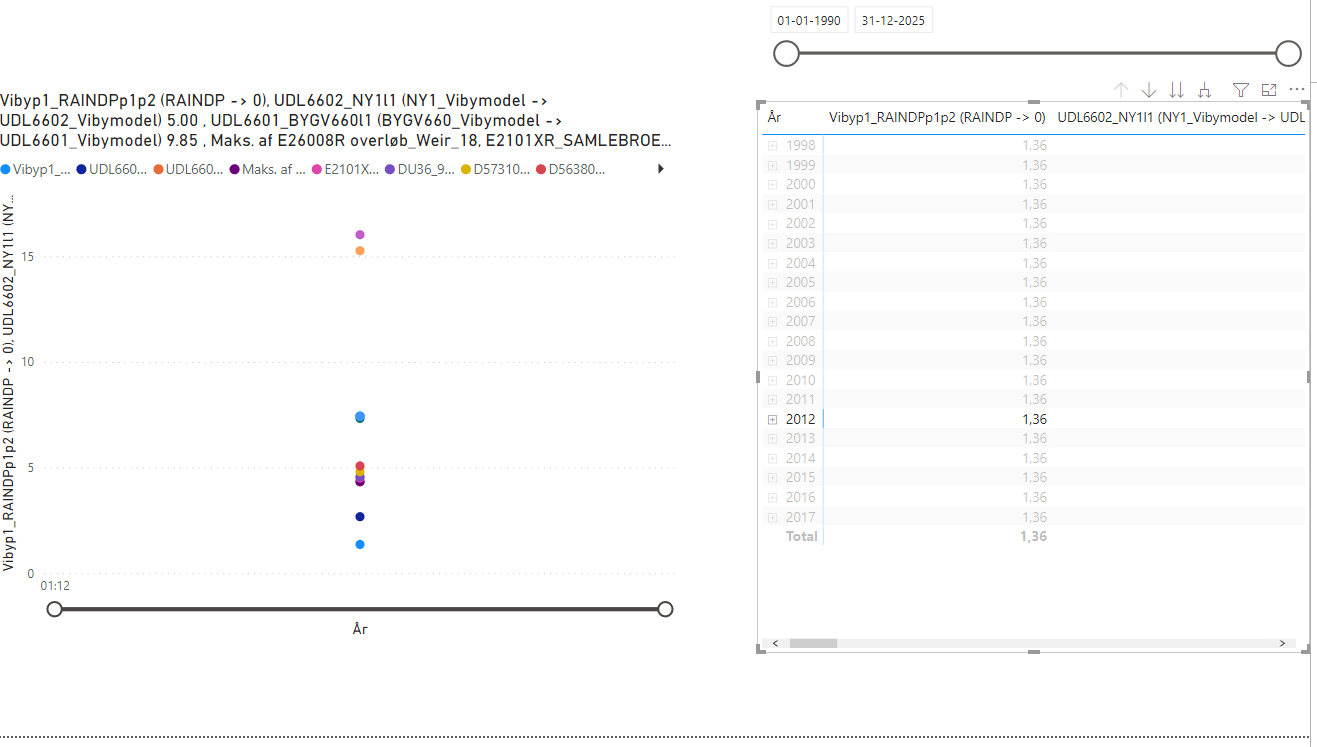Screen dimensions: 1317x747
Task: Select the Vibyp1_ legend entry
Action: 36,170
